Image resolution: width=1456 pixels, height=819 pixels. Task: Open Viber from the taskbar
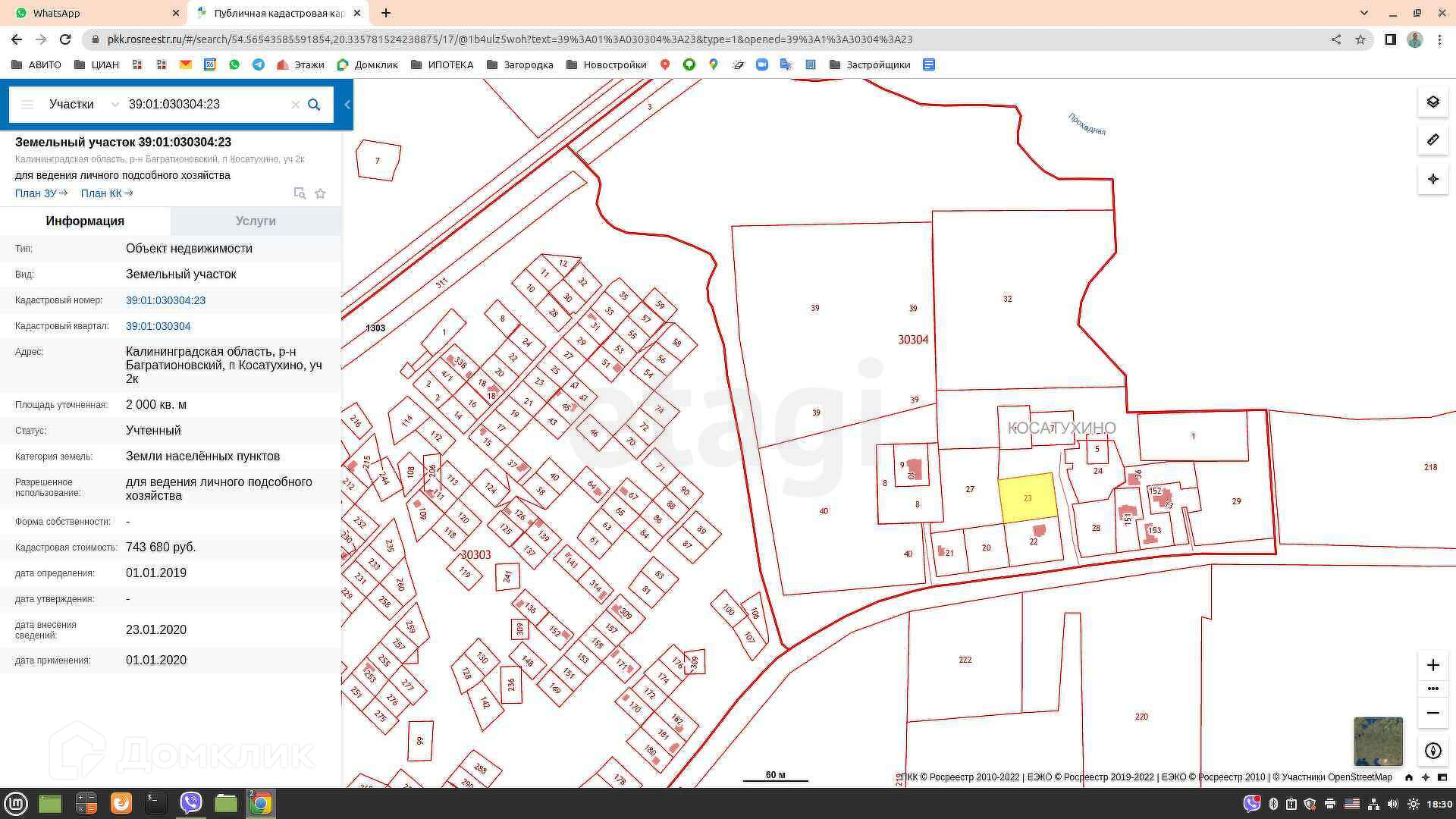click(190, 803)
